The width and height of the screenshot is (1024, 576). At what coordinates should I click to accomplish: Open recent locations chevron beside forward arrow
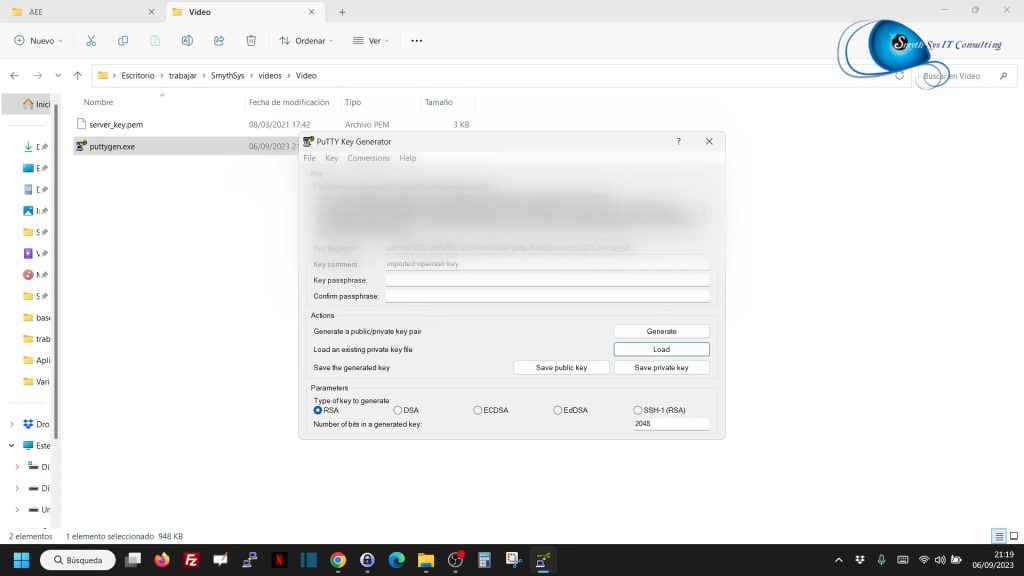(58, 76)
